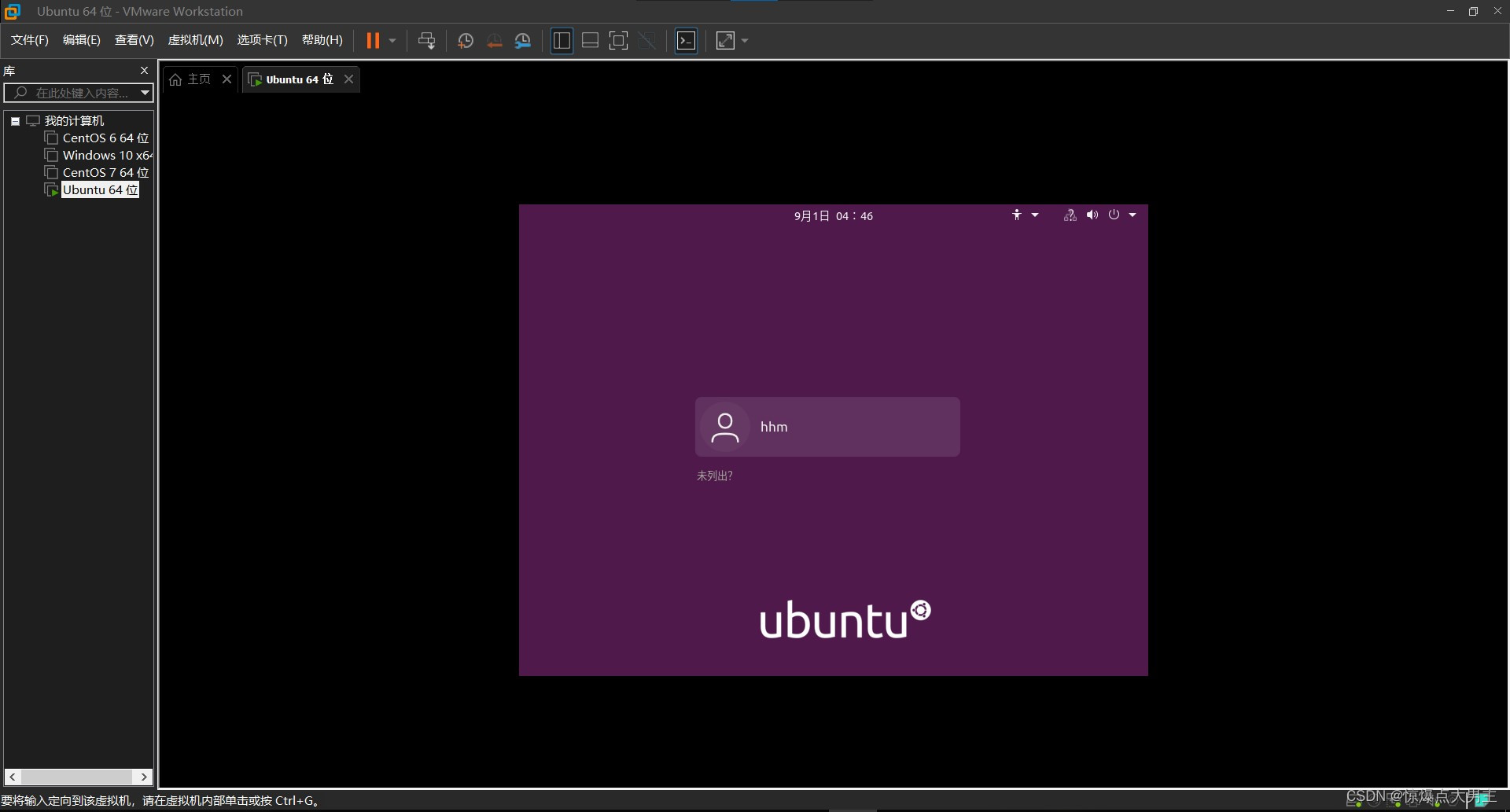
Task: Select Ubuntu 64 位 in library tree
Action: click(101, 190)
